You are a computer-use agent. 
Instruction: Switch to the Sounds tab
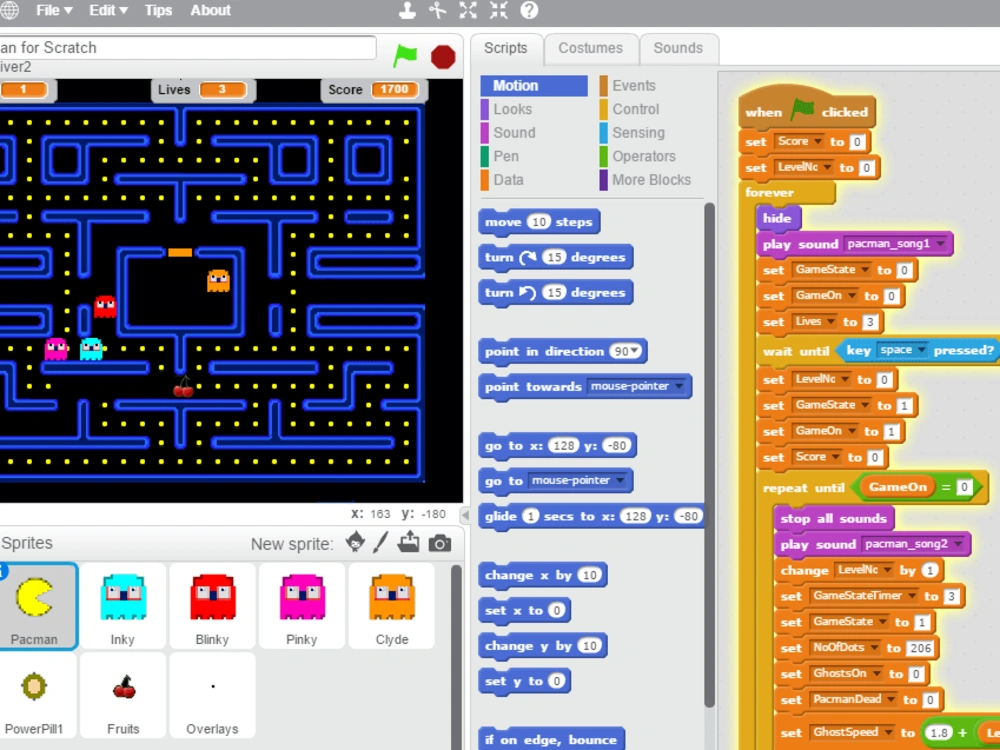coord(679,48)
